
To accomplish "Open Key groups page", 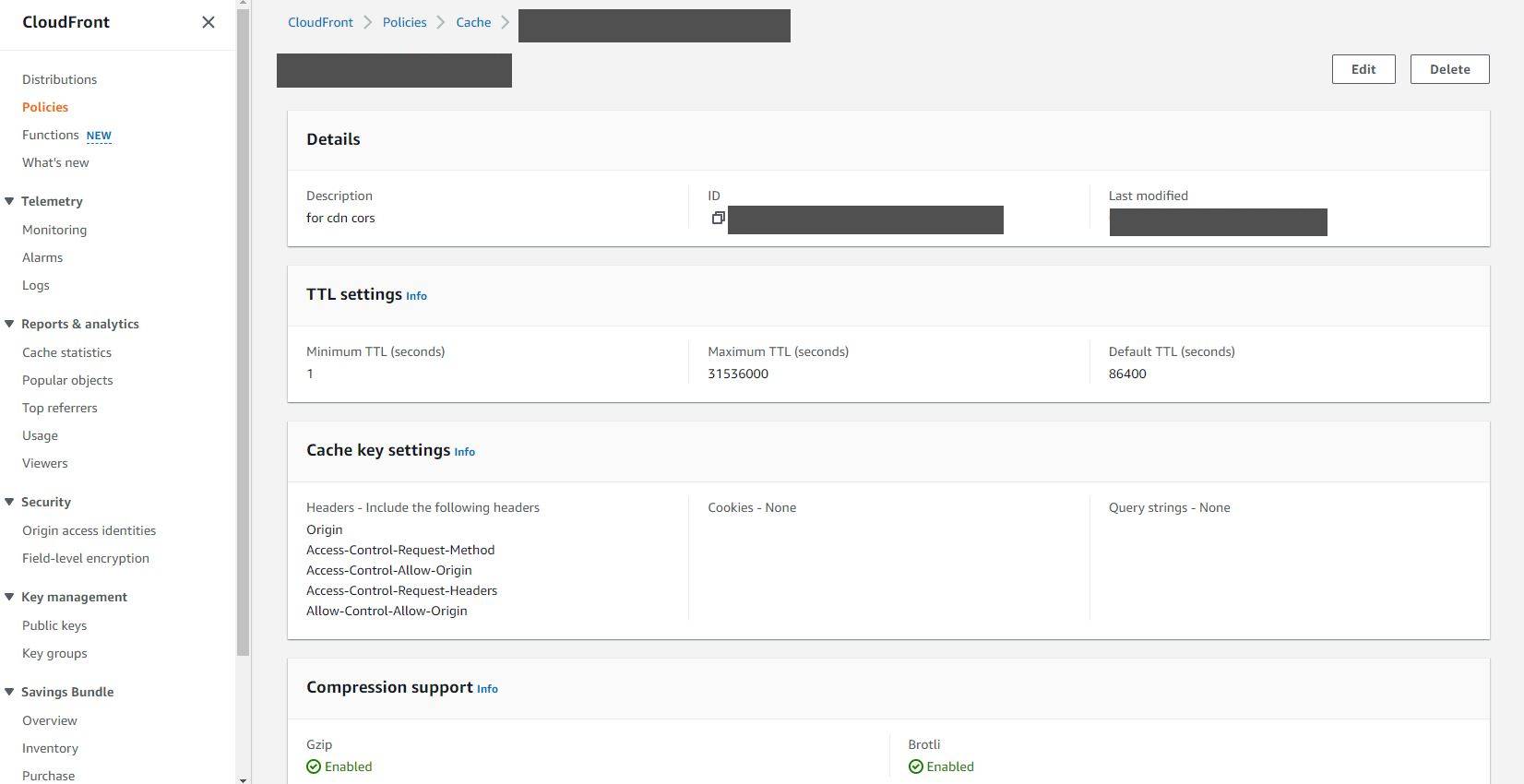I will [x=54, y=653].
